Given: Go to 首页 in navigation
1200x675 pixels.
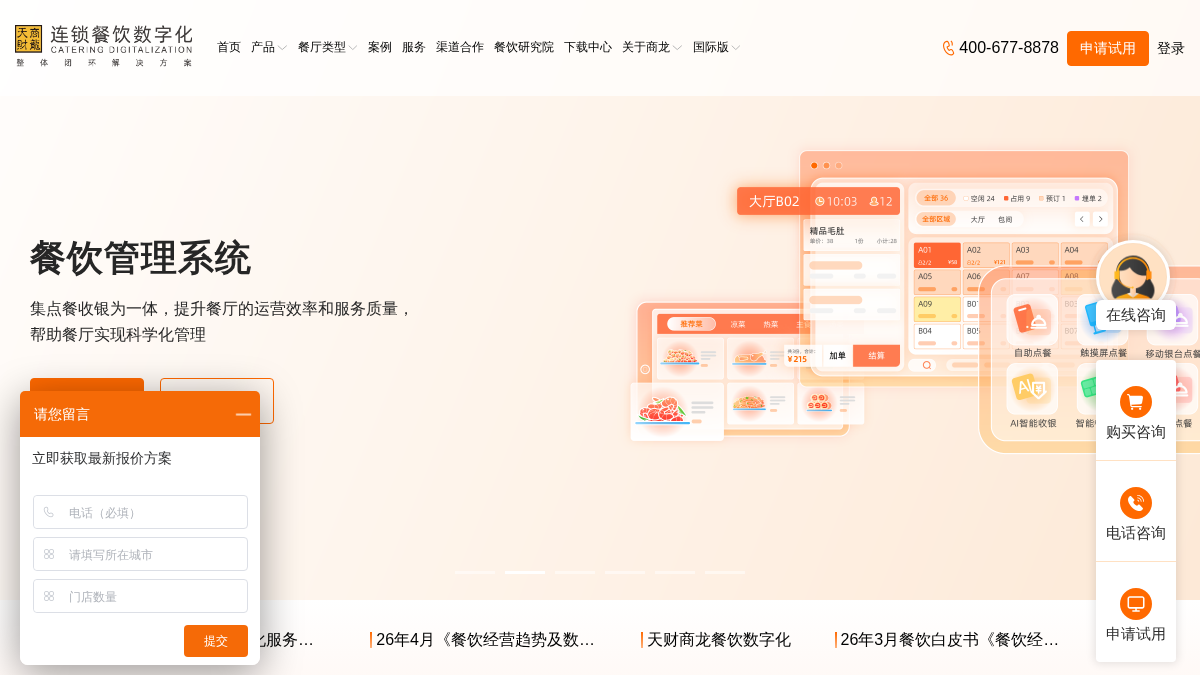Looking at the screenshot, I should 229,47.
